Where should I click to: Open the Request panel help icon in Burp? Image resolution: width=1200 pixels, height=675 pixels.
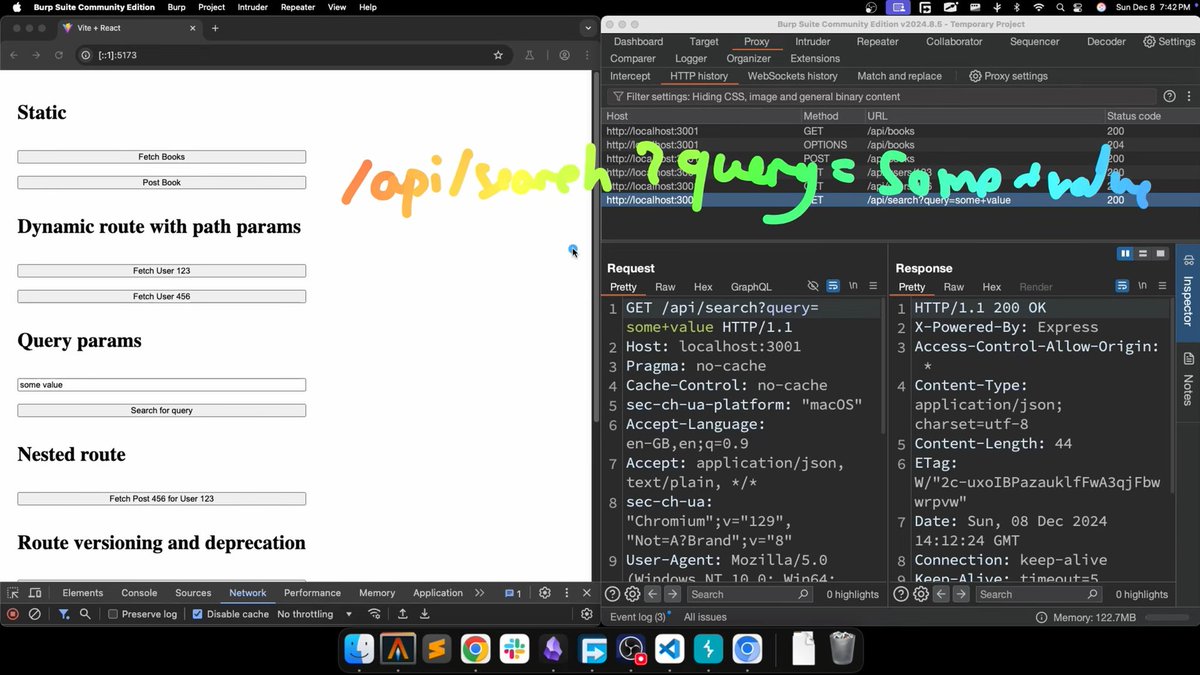[x=612, y=594]
